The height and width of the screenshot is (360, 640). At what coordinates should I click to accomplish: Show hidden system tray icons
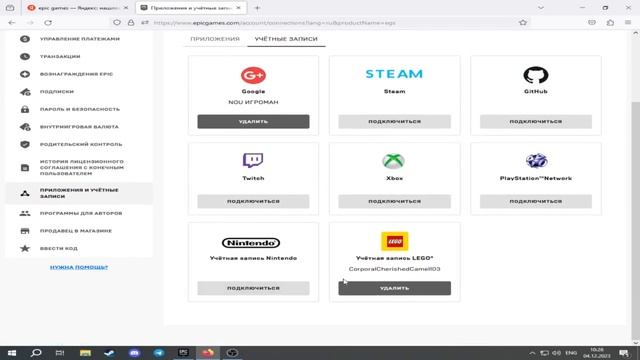pyautogui.click(x=532, y=353)
